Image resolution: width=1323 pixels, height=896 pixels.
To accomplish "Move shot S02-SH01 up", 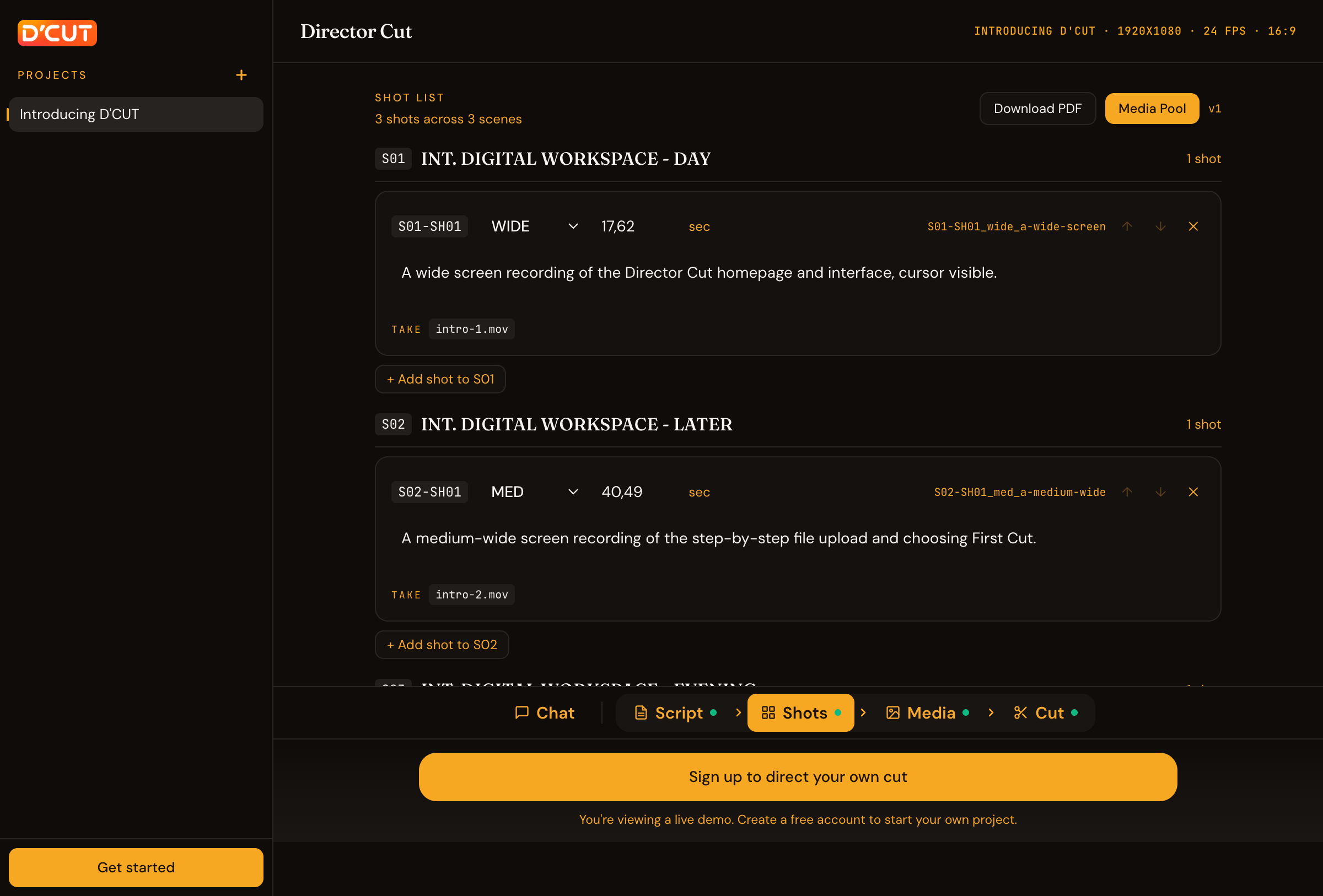I will tap(1127, 492).
